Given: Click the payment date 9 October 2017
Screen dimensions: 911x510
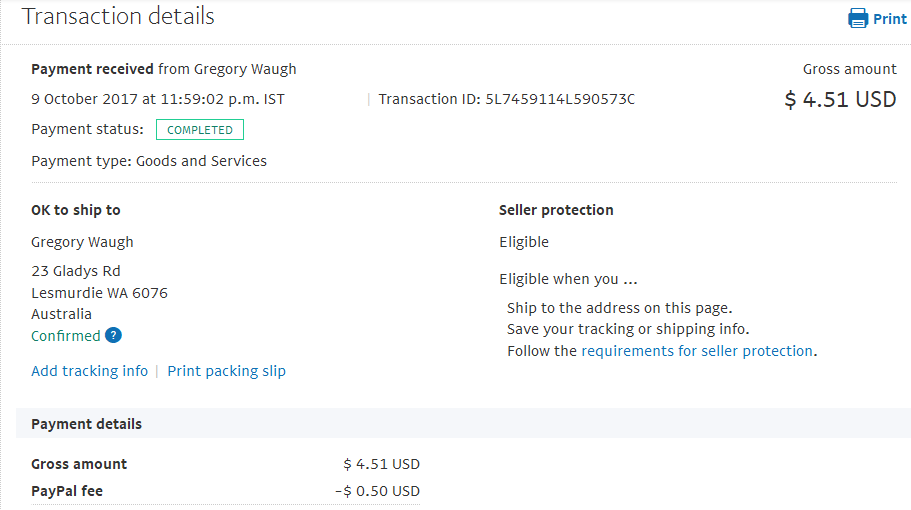Looking at the screenshot, I should pos(85,99).
